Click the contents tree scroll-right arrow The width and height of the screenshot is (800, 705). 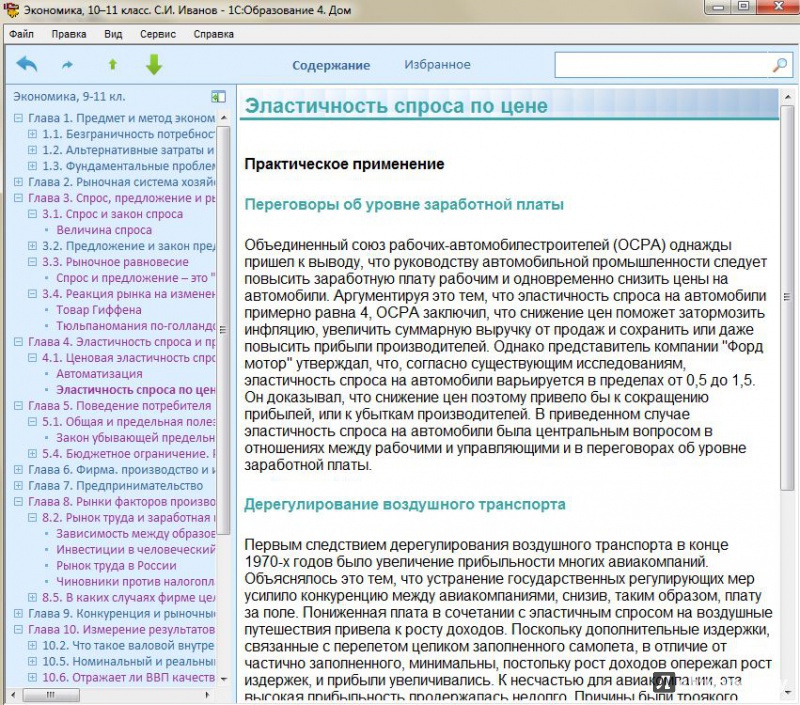point(207,694)
